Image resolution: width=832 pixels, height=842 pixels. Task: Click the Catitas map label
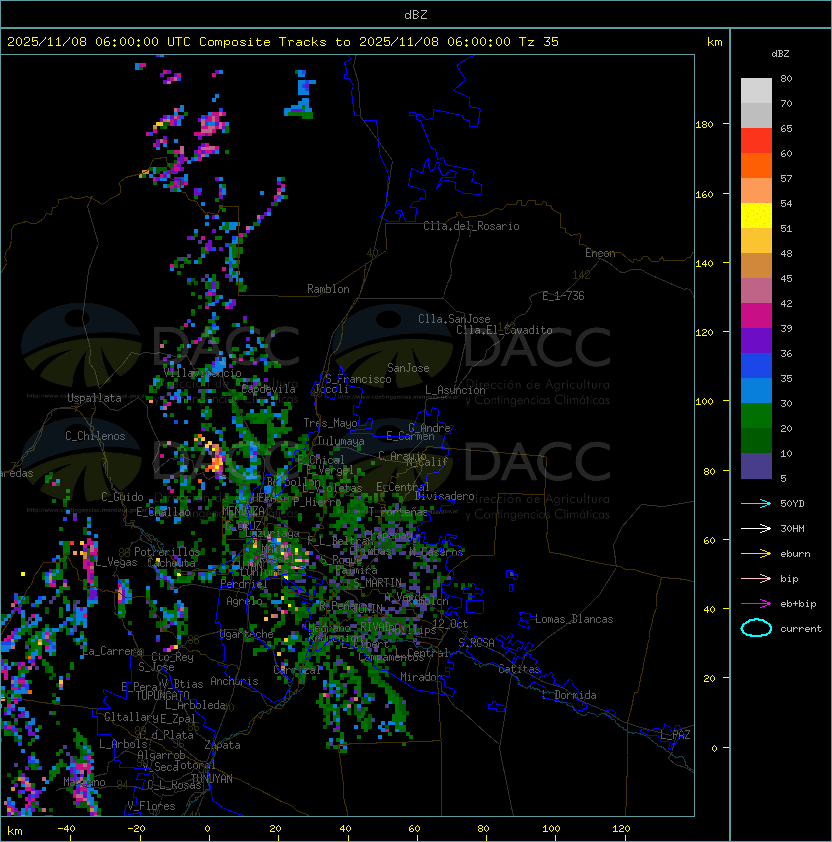519,669
